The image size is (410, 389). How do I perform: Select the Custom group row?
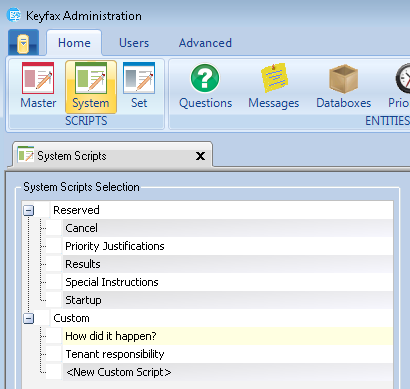[x=222, y=318]
